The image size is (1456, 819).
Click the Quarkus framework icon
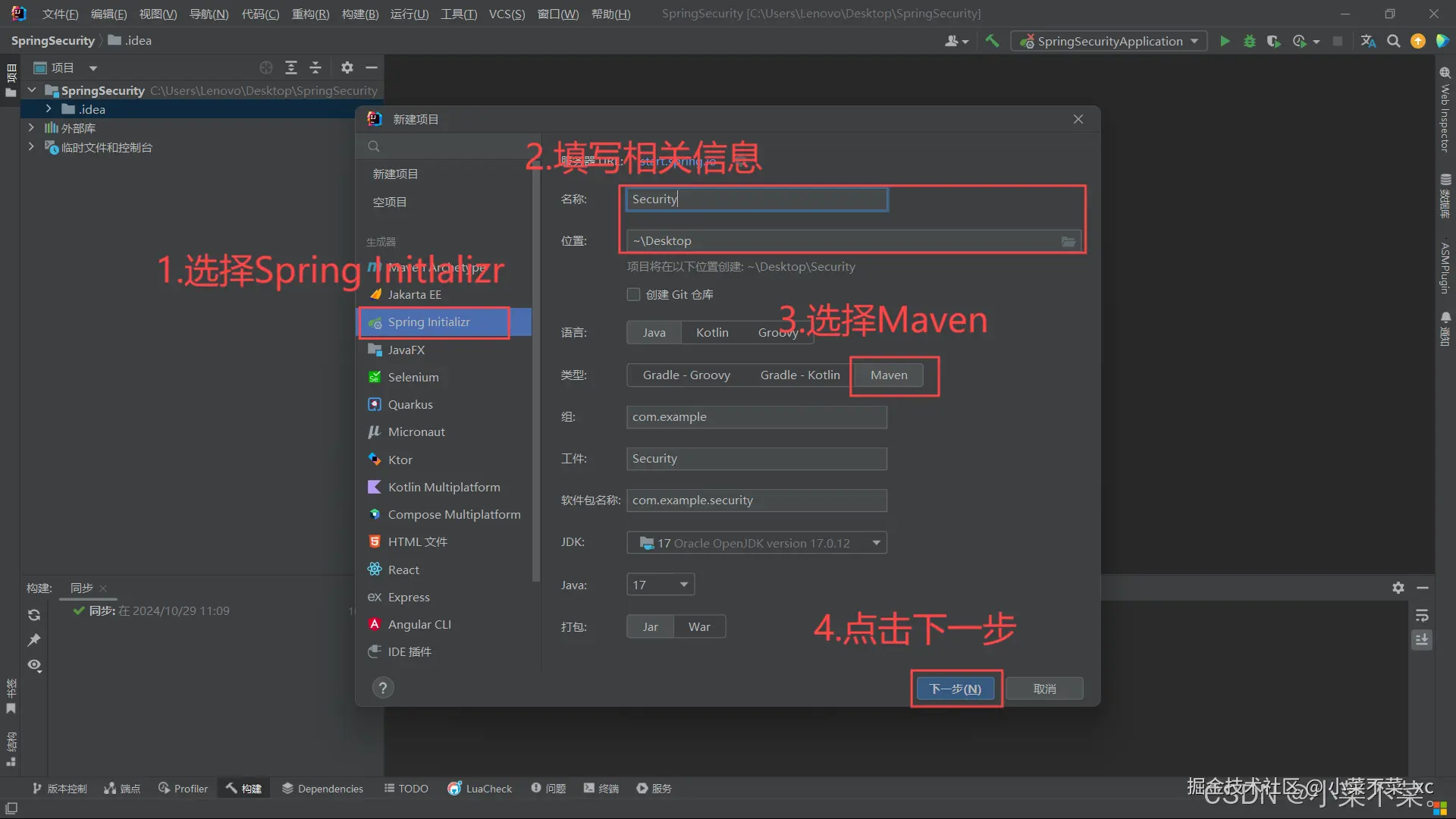coord(375,404)
